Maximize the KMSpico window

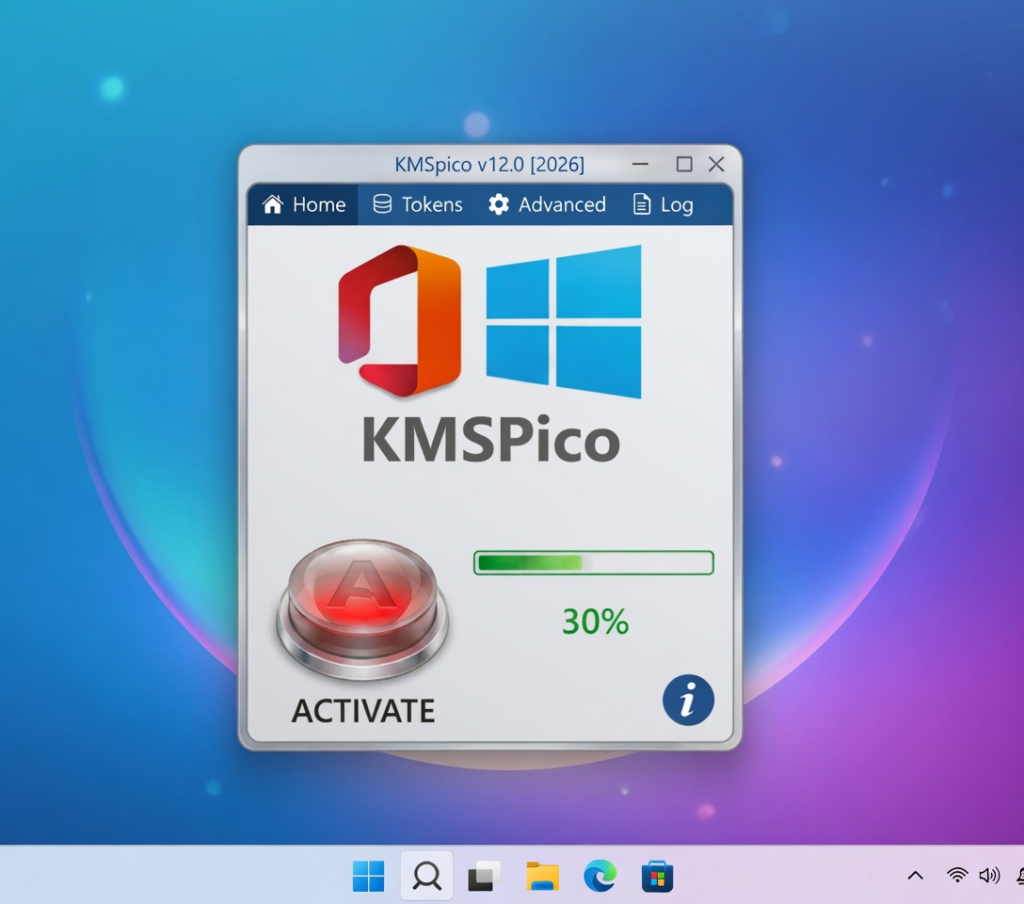pyautogui.click(x=684, y=164)
